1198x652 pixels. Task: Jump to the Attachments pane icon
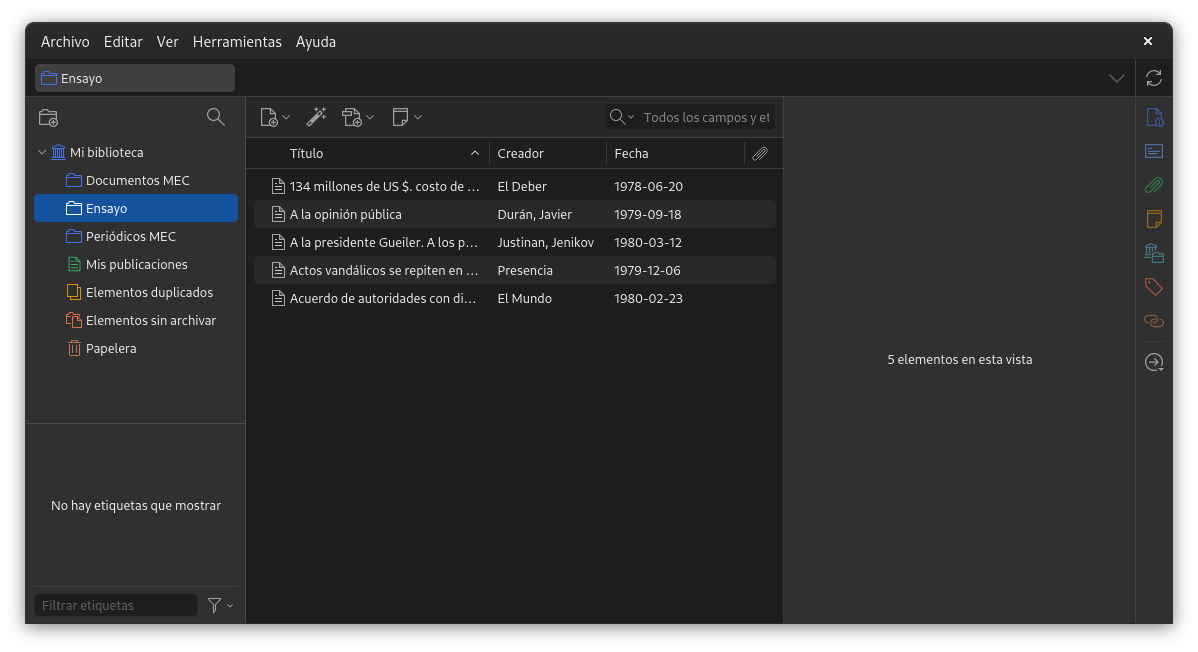pyautogui.click(x=1153, y=185)
